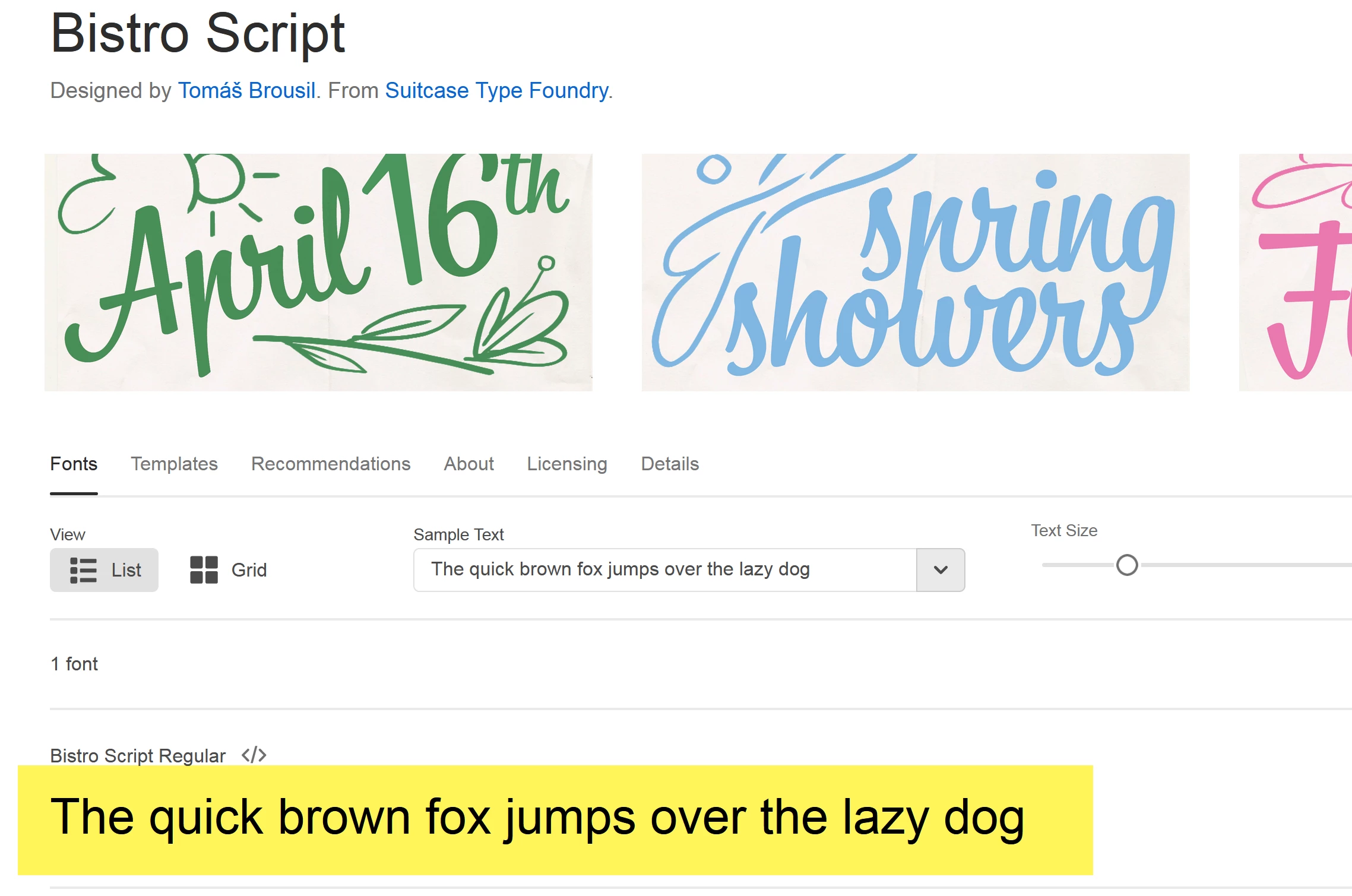The image size is (1352, 896).
Task: Click the web font embed code icon
Action: [254, 755]
